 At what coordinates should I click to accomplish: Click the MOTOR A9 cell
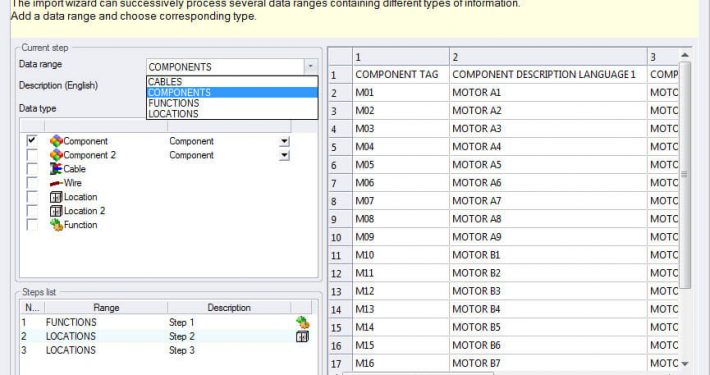(x=548, y=237)
